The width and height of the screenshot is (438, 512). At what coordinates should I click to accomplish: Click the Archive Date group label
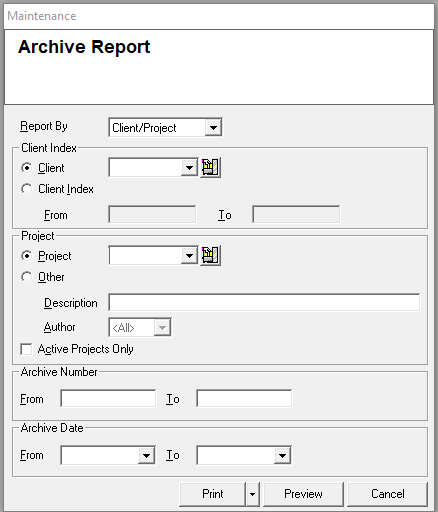(x=52, y=428)
